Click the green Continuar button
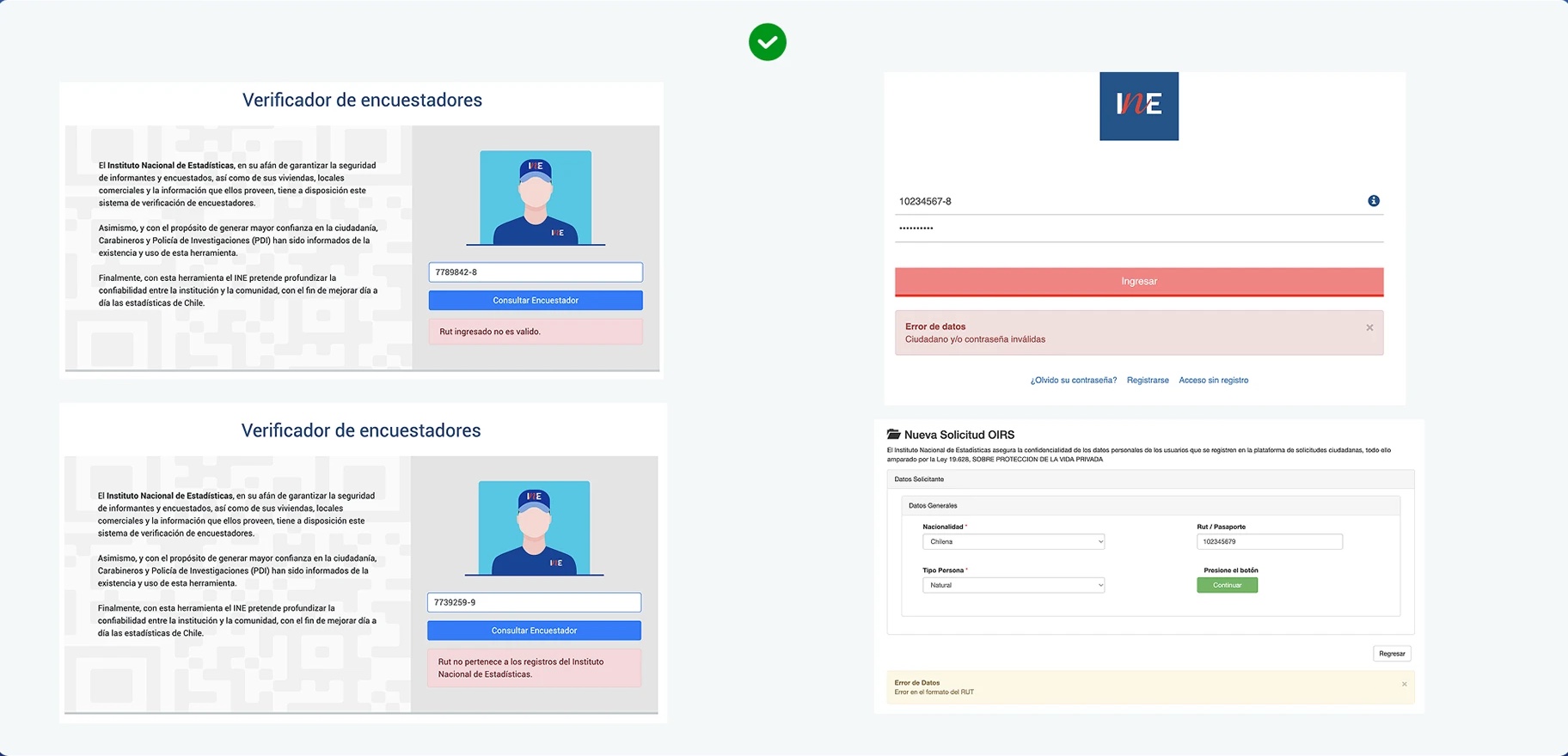 1227,585
